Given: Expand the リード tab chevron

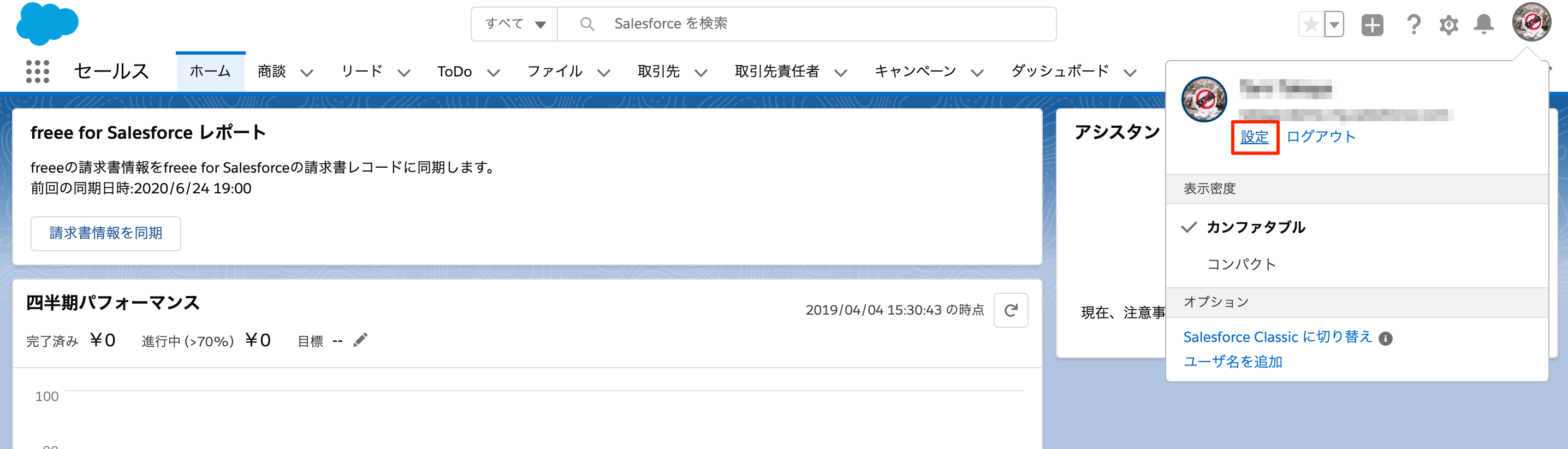Looking at the screenshot, I should point(403,73).
